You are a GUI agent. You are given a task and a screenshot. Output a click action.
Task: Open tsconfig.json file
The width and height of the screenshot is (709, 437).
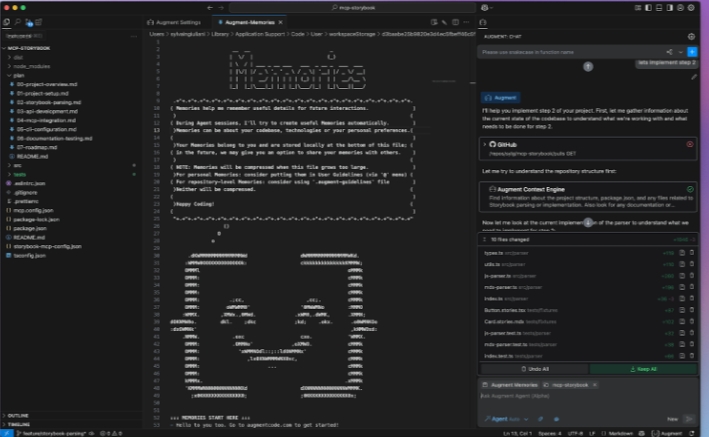click(27, 255)
